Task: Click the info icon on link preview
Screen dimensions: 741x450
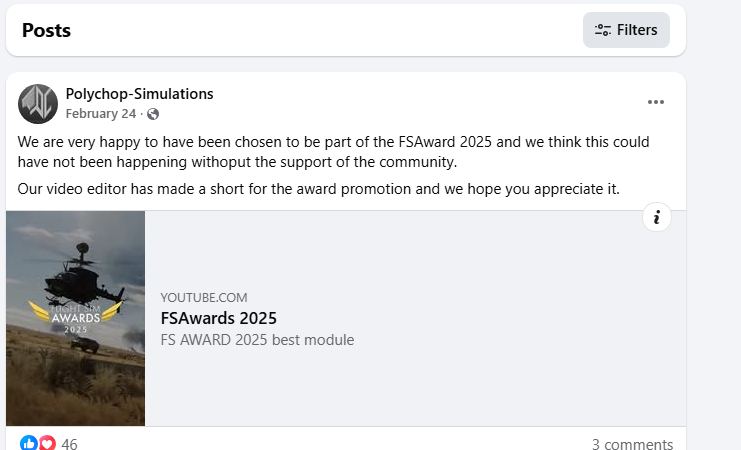Action: 657,217
